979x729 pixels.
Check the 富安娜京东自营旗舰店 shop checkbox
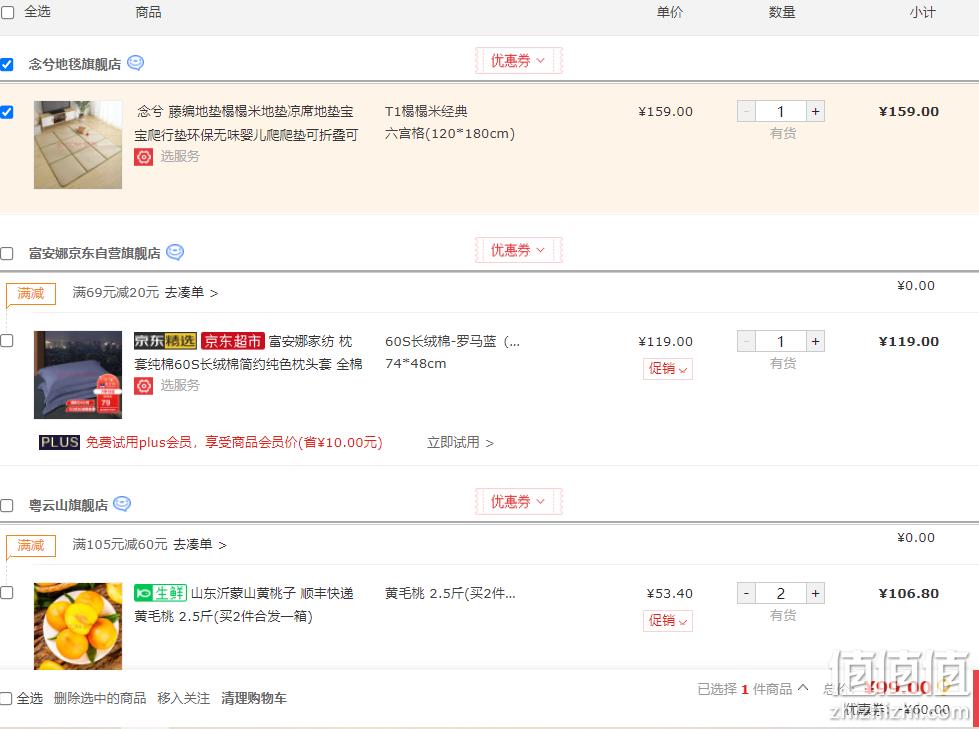[x=7, y=253]
